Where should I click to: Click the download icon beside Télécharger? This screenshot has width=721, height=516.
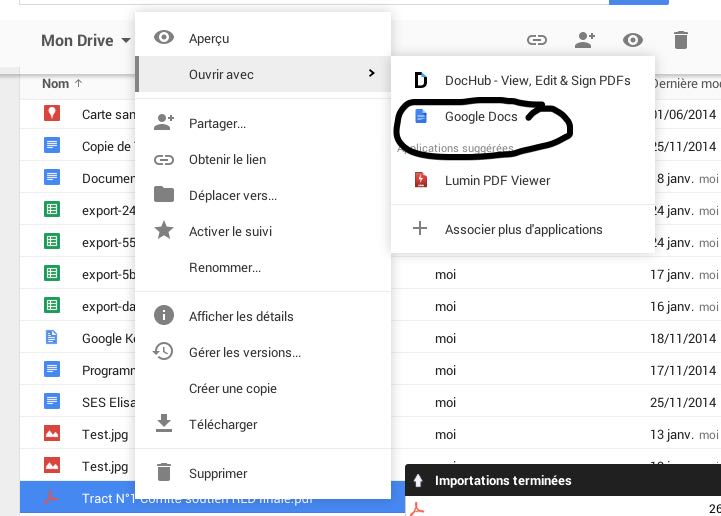click(164, 423)
